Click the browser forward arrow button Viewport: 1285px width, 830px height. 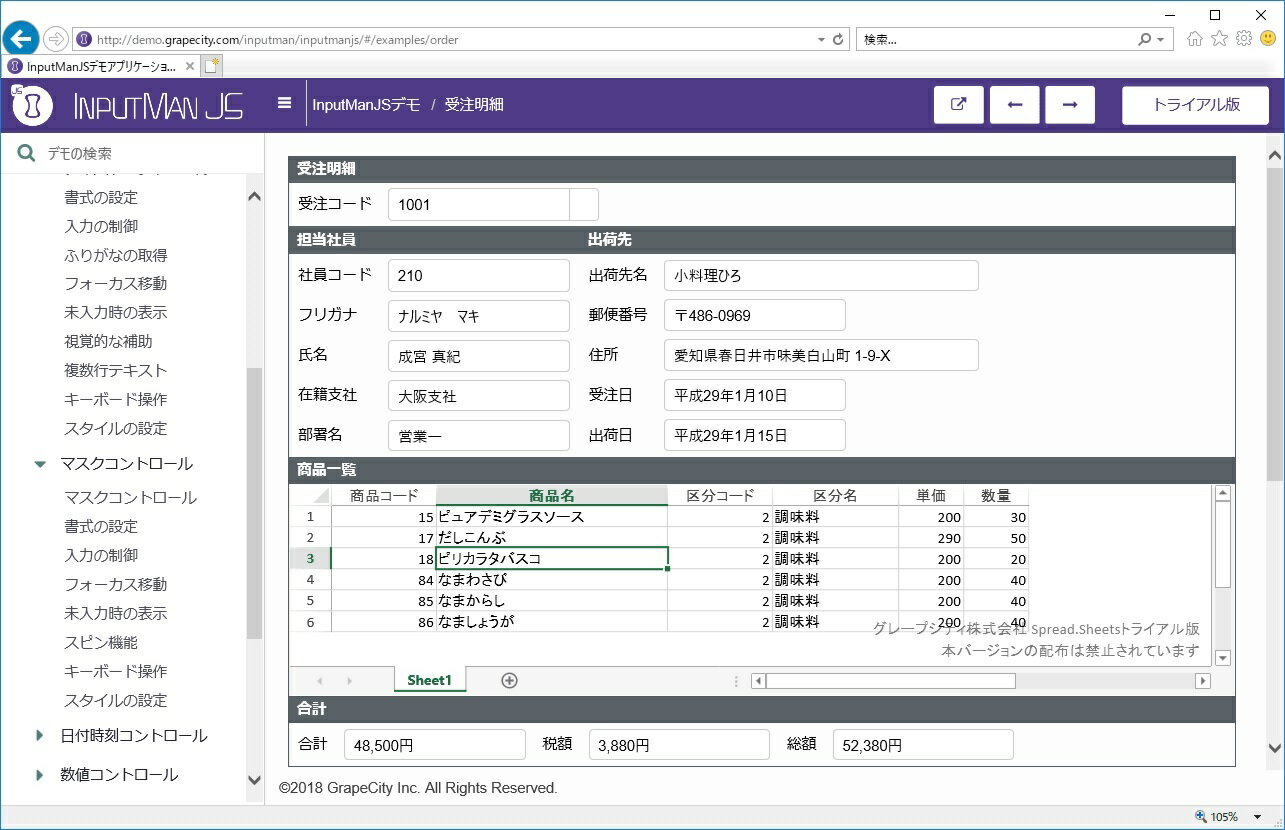[56, 39]
